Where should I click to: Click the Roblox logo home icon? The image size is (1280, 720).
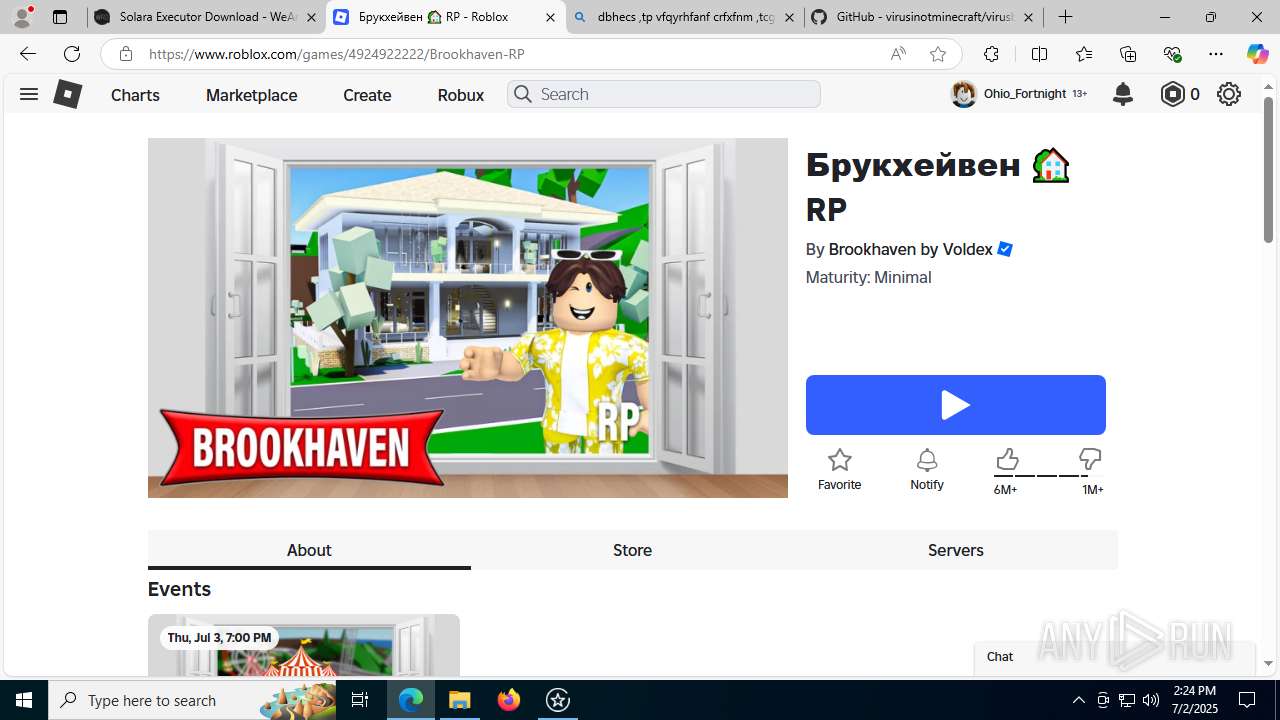click(67, 94)
